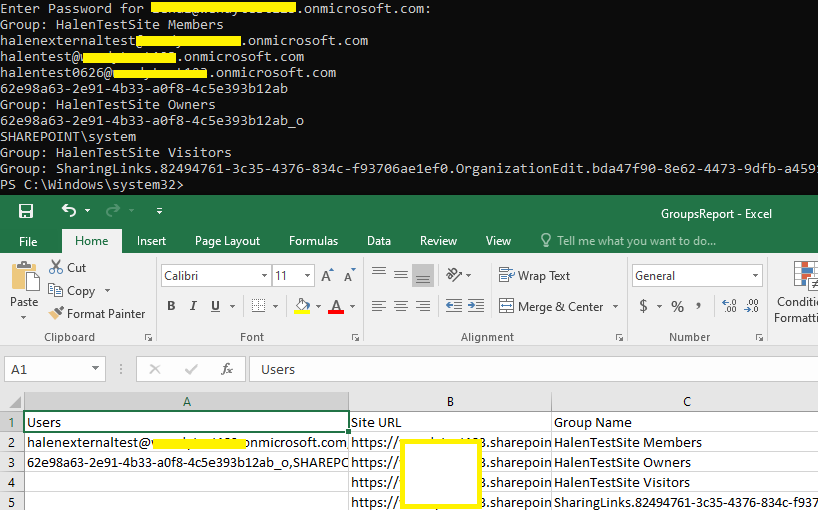Open the Alignment dialog launcher
Screen dimensions: 818x515
(619, 338)
